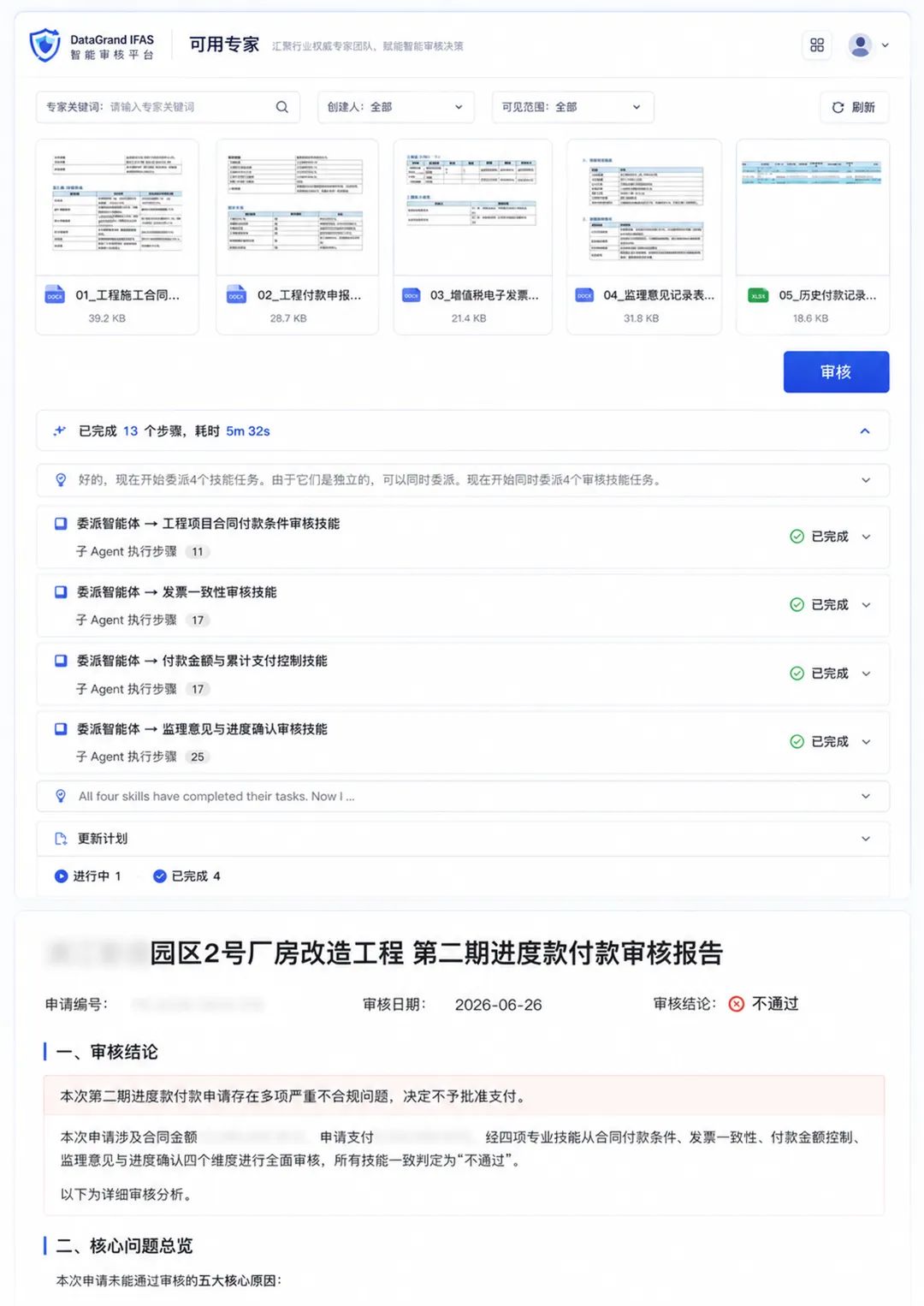Click the red 不通过 conclusion icon
The width and height of the screenshot is (924, 1306).
pos(736,1004)
